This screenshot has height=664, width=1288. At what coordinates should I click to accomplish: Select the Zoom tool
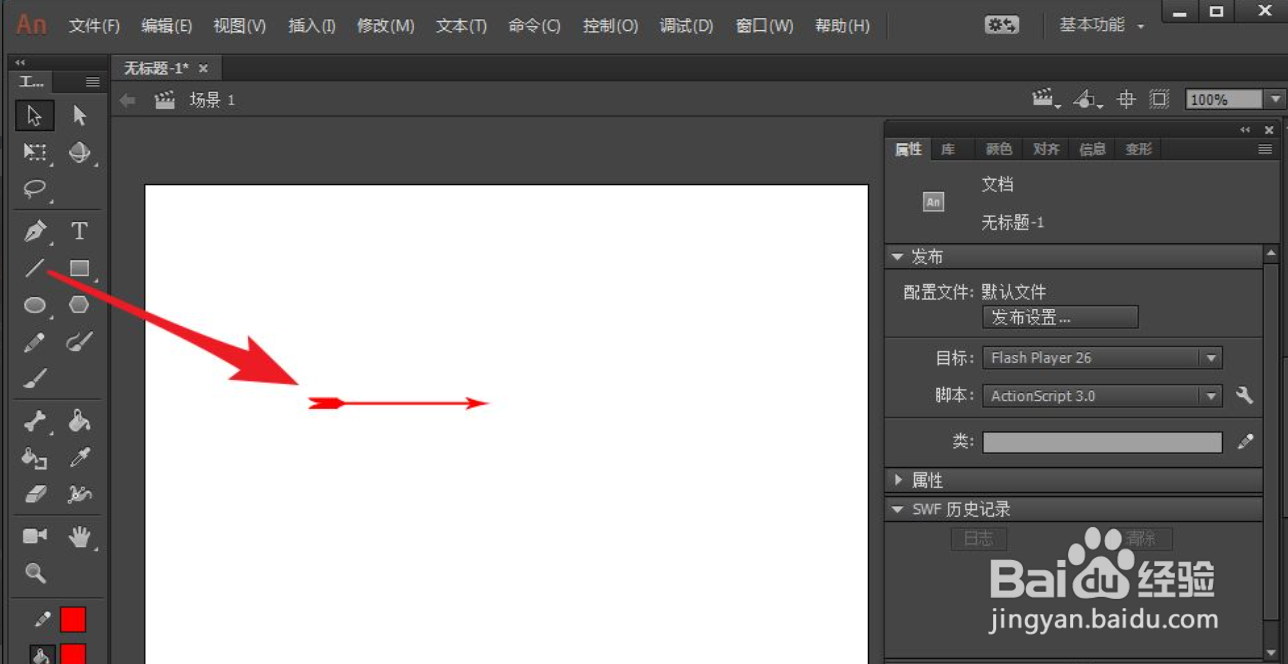[33, 573]
